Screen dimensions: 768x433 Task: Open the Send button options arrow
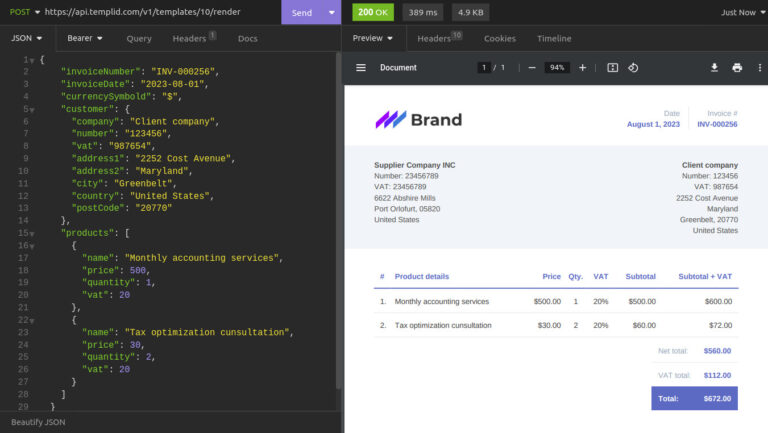(331, 12)
